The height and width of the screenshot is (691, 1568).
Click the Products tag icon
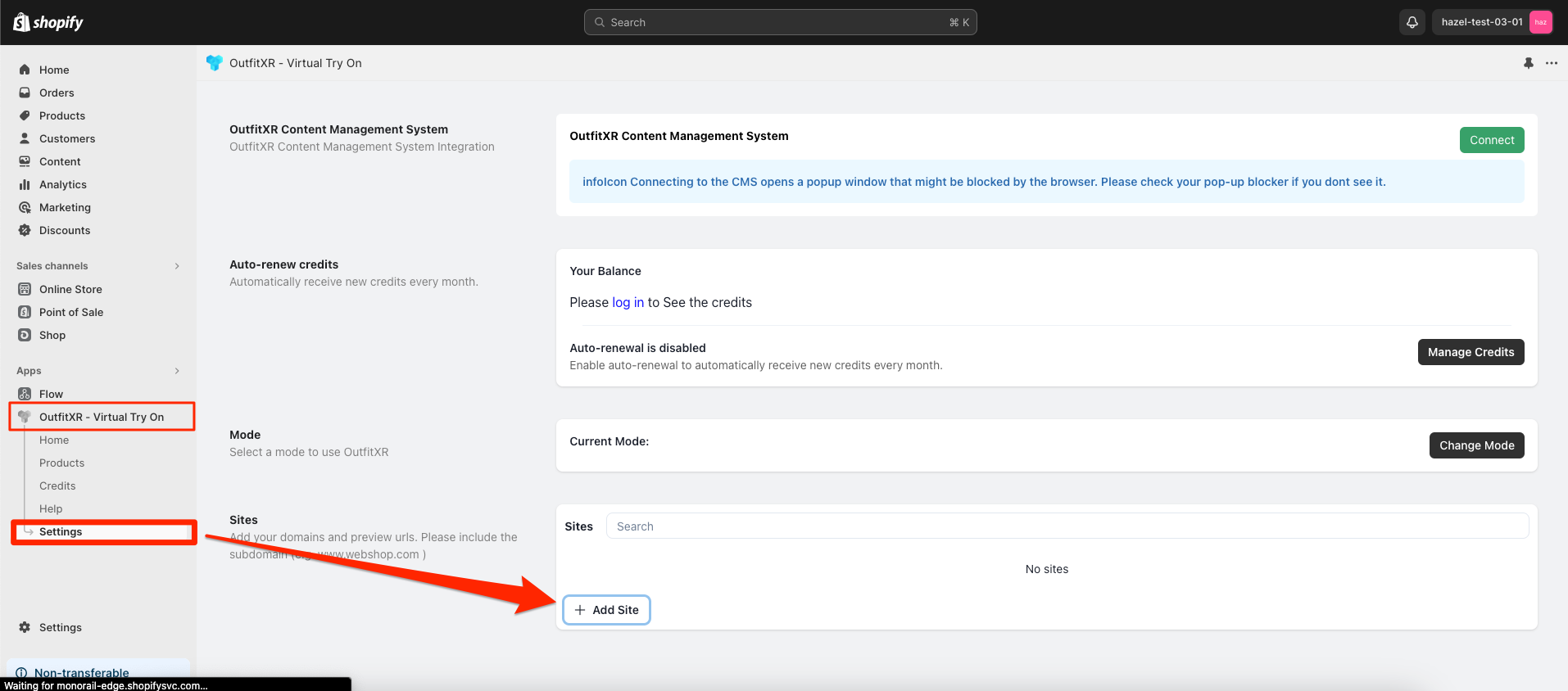click(x=25, y=115)
